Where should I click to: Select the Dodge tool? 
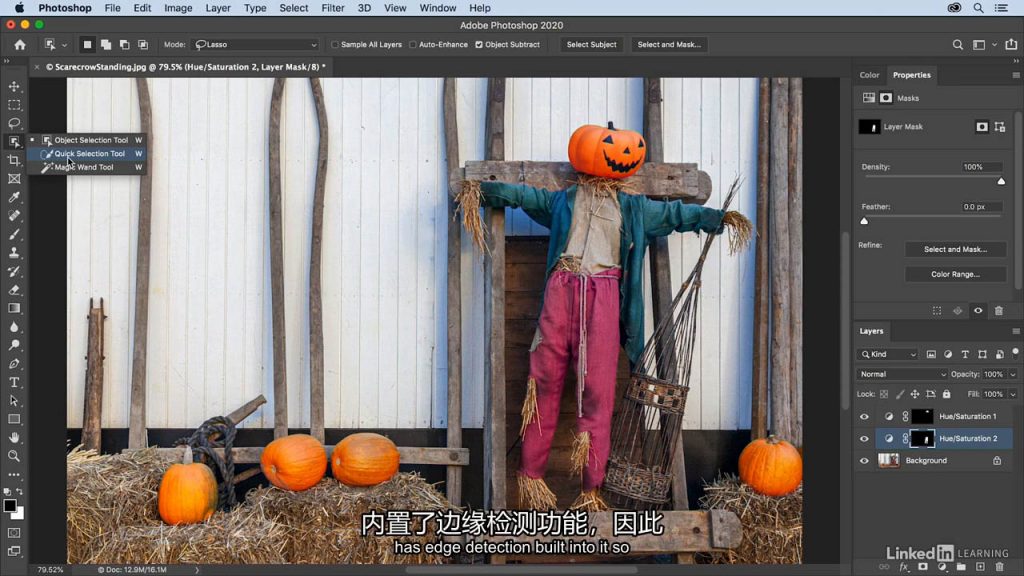(x=14, y=345)
